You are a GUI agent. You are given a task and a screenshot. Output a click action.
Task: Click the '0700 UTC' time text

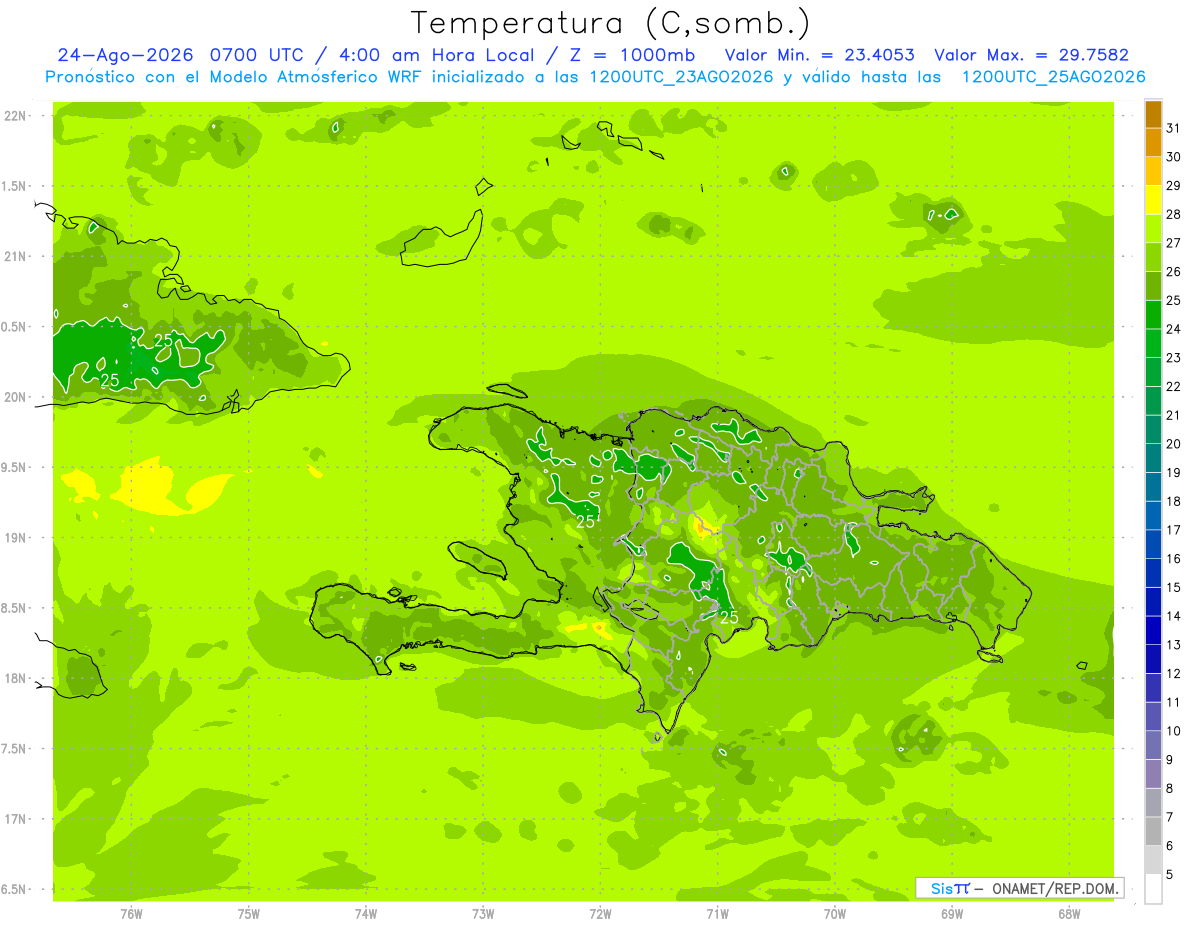pos(260,55)
